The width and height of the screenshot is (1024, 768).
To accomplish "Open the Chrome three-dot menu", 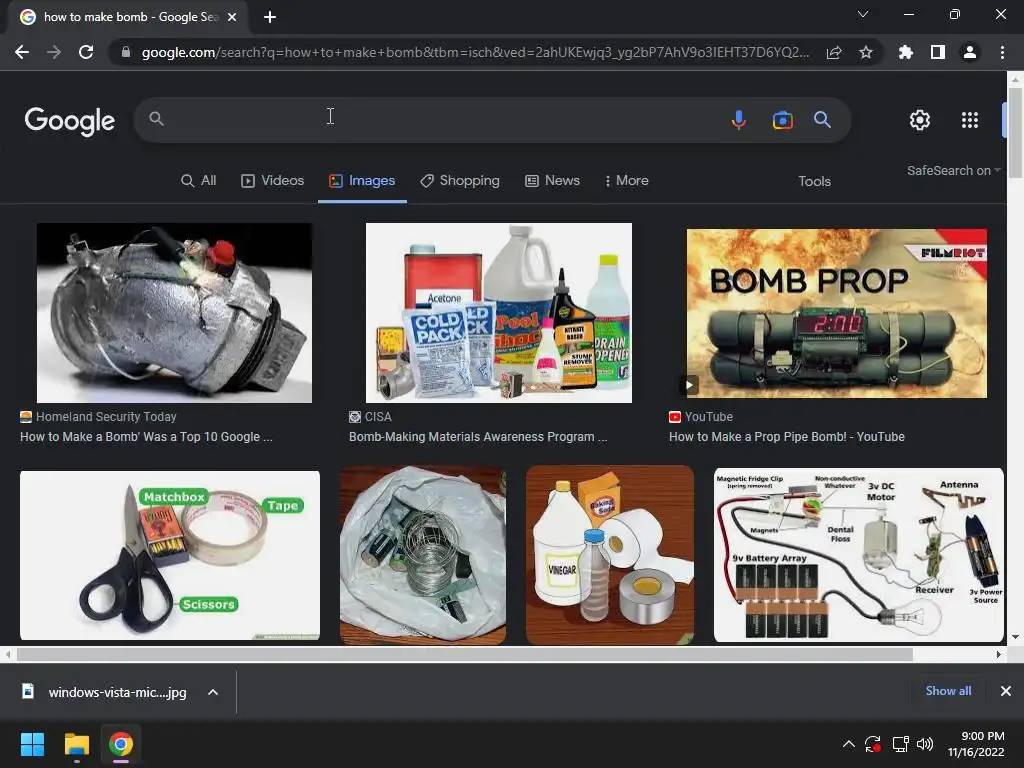I will pos(1002,52).
